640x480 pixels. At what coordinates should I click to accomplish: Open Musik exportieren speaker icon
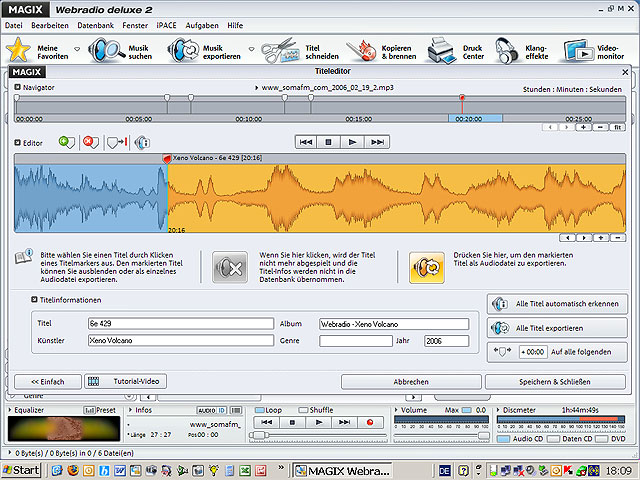184,50
